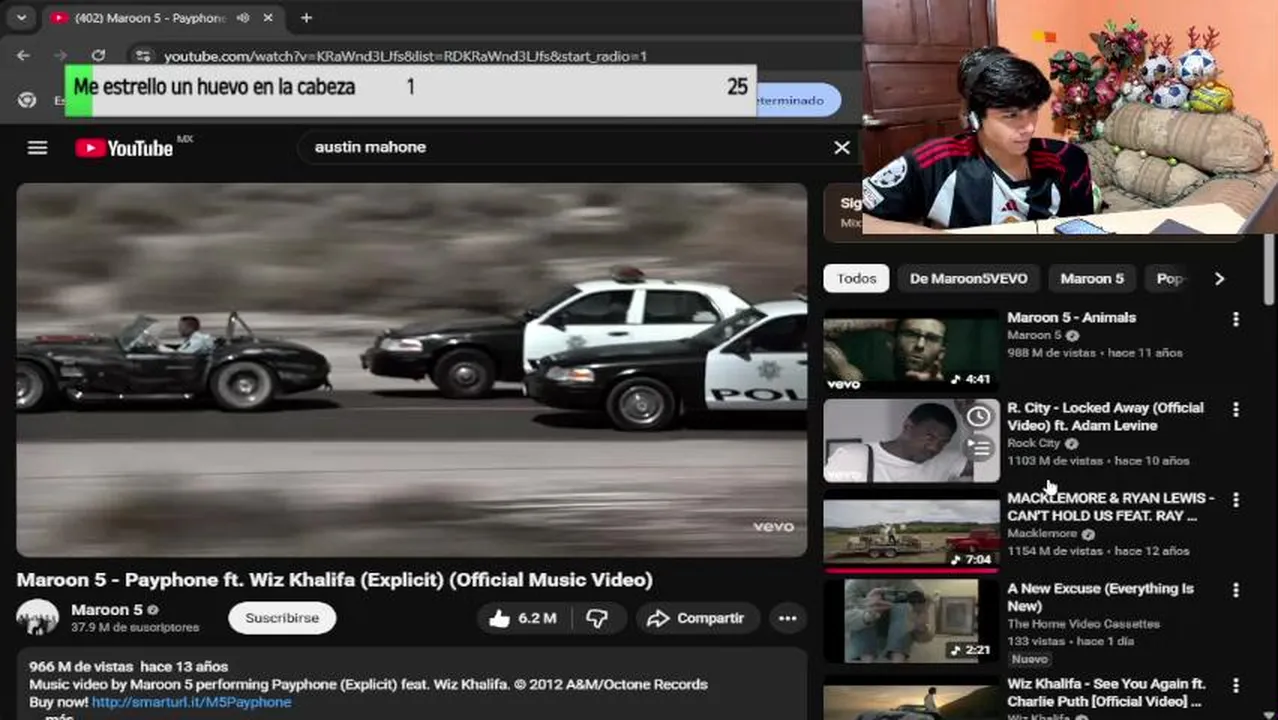Click the Maroon 5 channel under Animals
This screenshot has height=720, width=1278.
pos(1034,335)
